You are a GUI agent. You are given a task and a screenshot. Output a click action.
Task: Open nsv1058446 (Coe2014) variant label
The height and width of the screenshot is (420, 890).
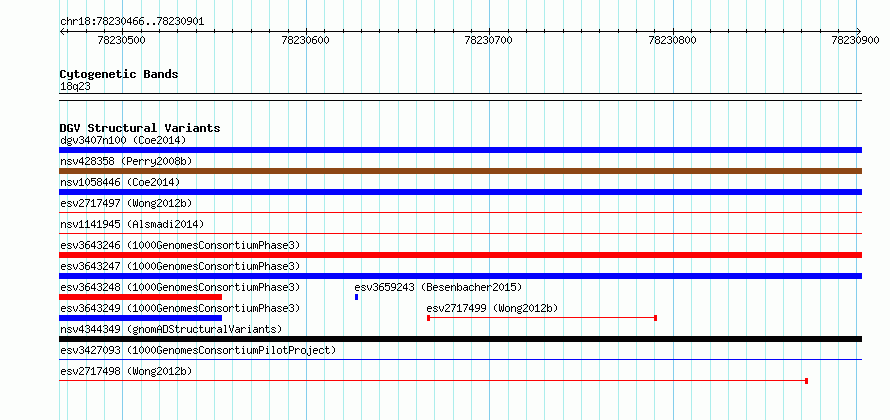pos(120,182)
